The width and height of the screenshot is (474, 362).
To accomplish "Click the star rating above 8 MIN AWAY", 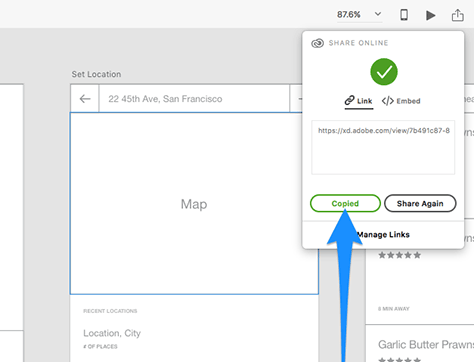I will (x=399, y=255).
